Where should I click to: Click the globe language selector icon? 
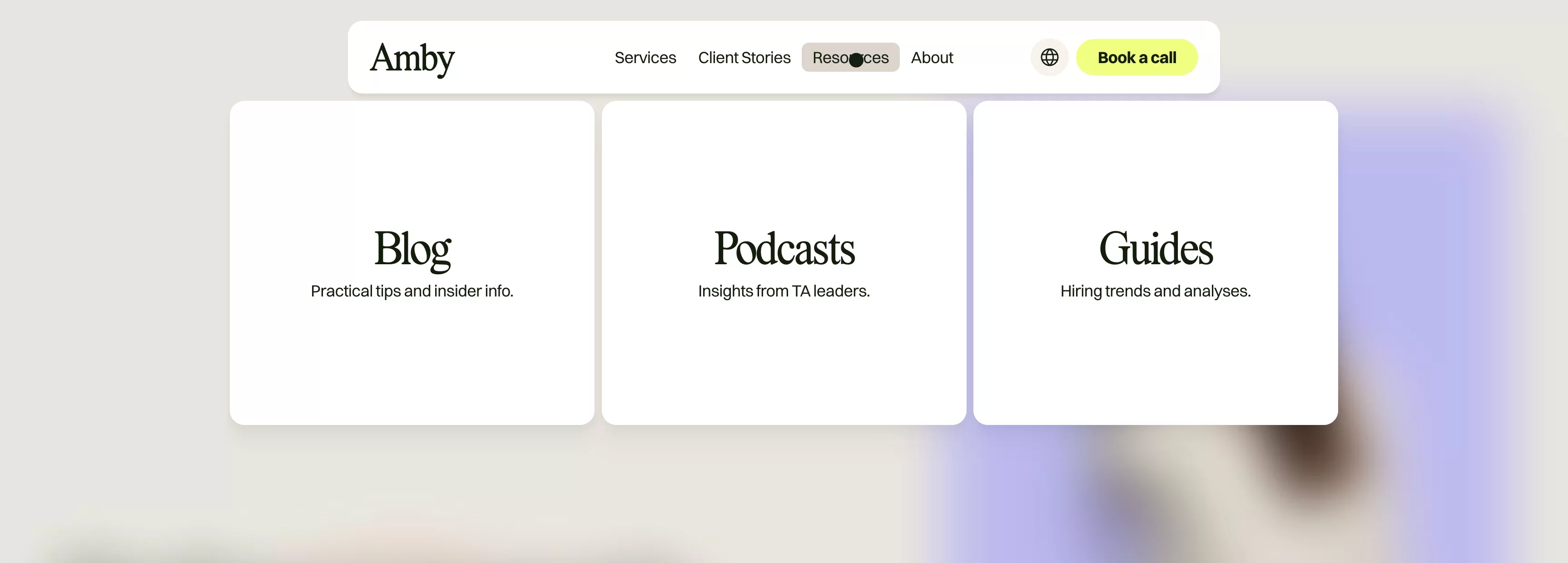click(x=1049, y=57)
